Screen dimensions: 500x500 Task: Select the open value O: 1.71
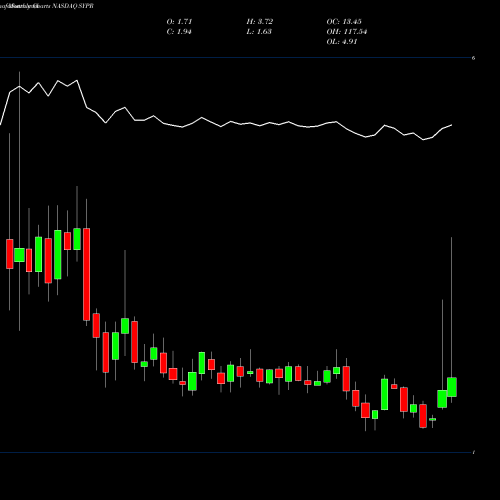click(179, 22)
